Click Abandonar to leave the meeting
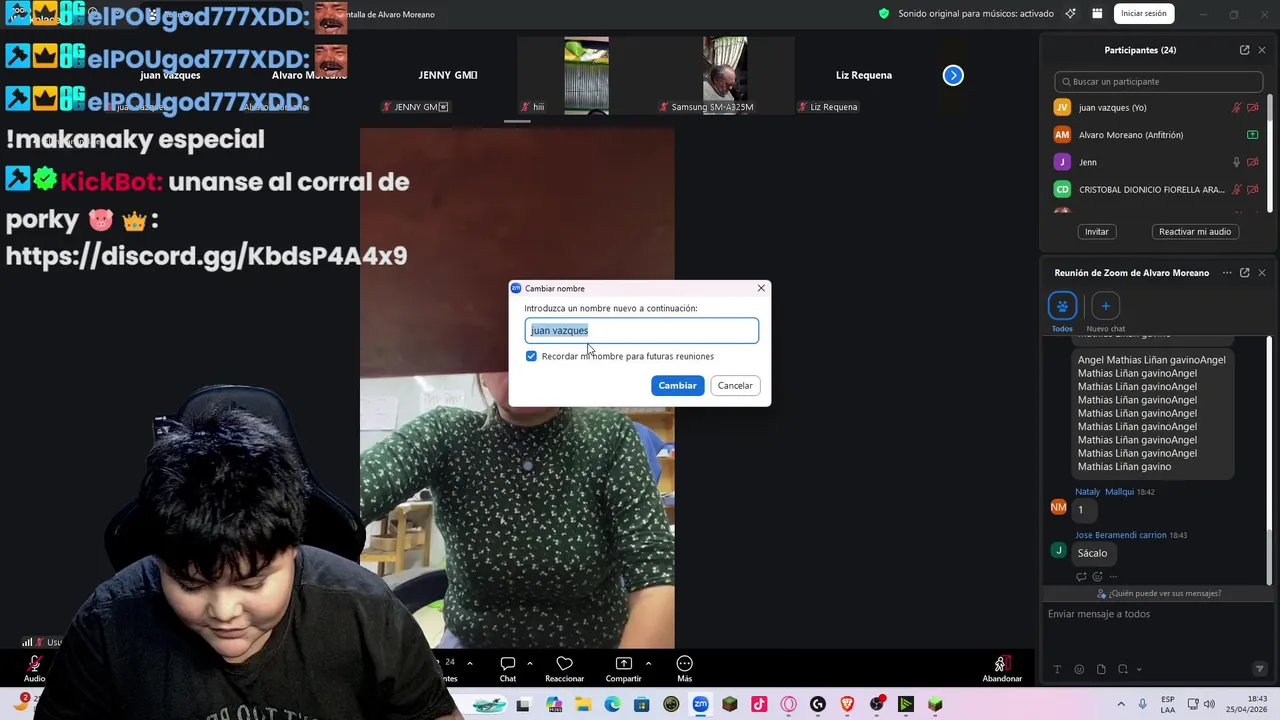Screen dimensions: 1280x720 [1001, 669]
